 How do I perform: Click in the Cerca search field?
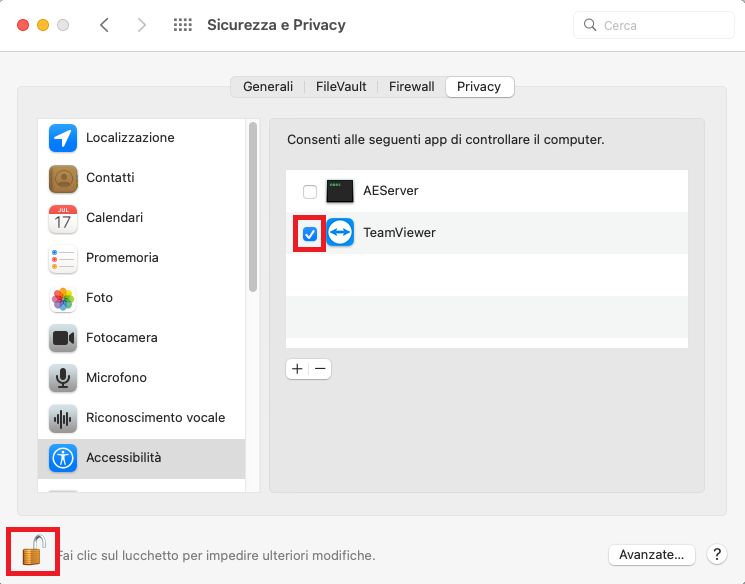tap(654, 25)
